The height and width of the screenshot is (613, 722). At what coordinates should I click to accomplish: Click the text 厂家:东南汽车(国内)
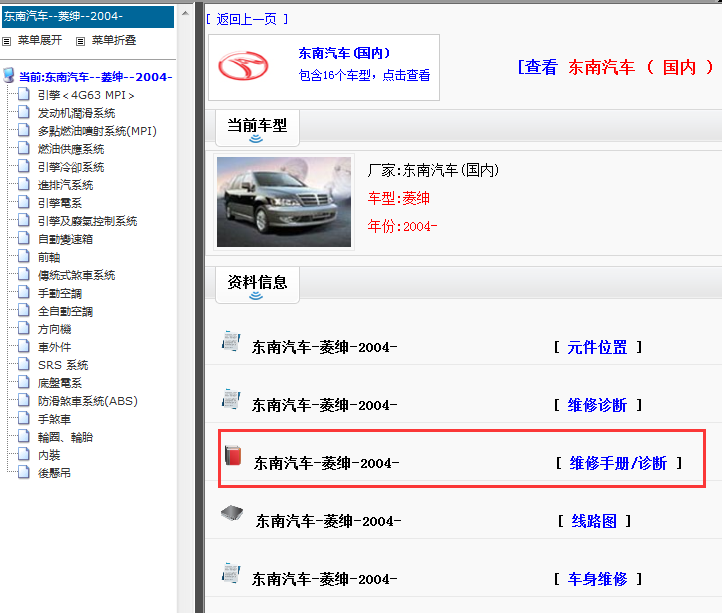point(433,170)
